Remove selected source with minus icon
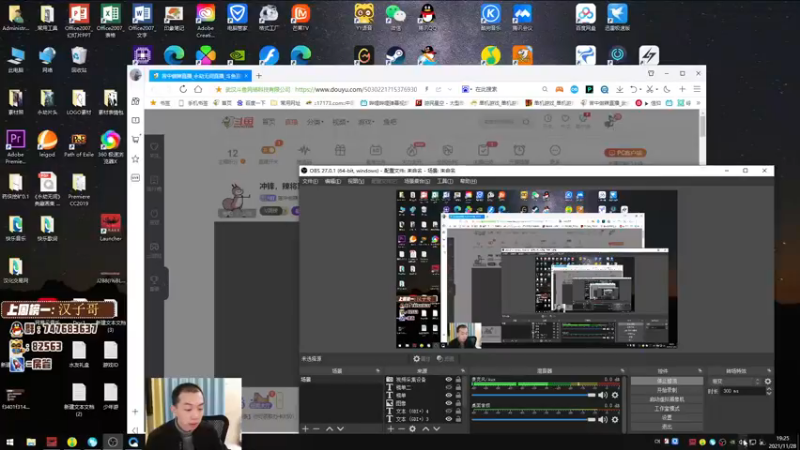The width and height of the screenshot is (800, 450). click(401, 429)
